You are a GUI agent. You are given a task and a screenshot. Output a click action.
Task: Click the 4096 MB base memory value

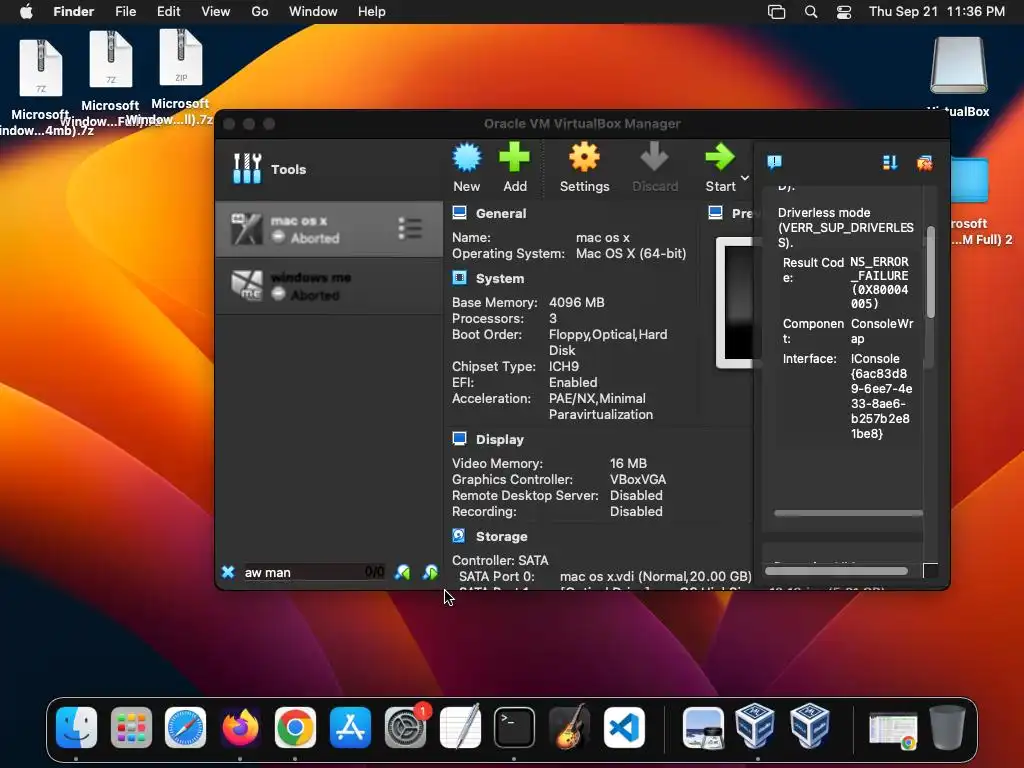click(x=577, y=302)
